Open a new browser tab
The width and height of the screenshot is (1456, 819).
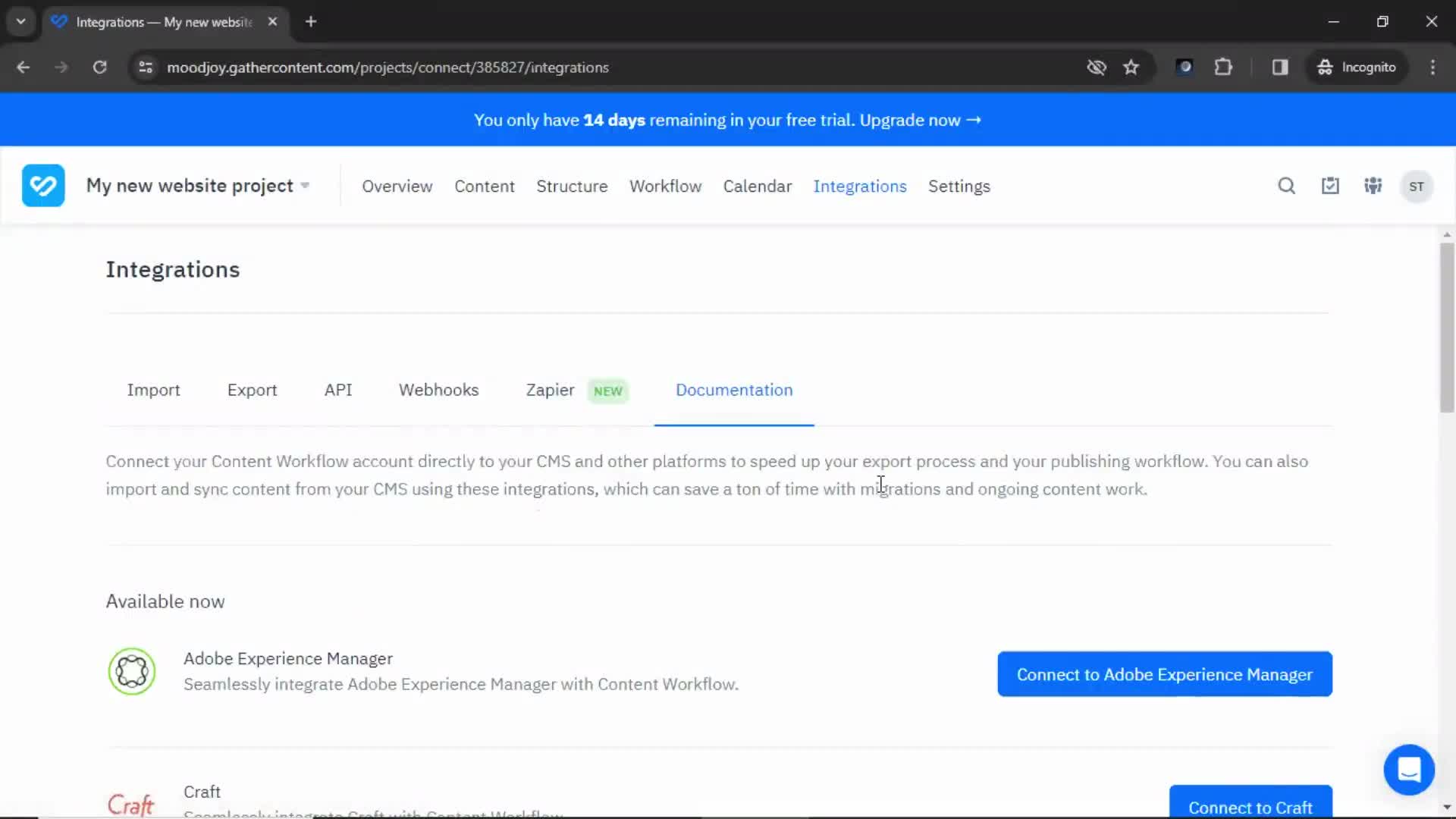(311, 22)
